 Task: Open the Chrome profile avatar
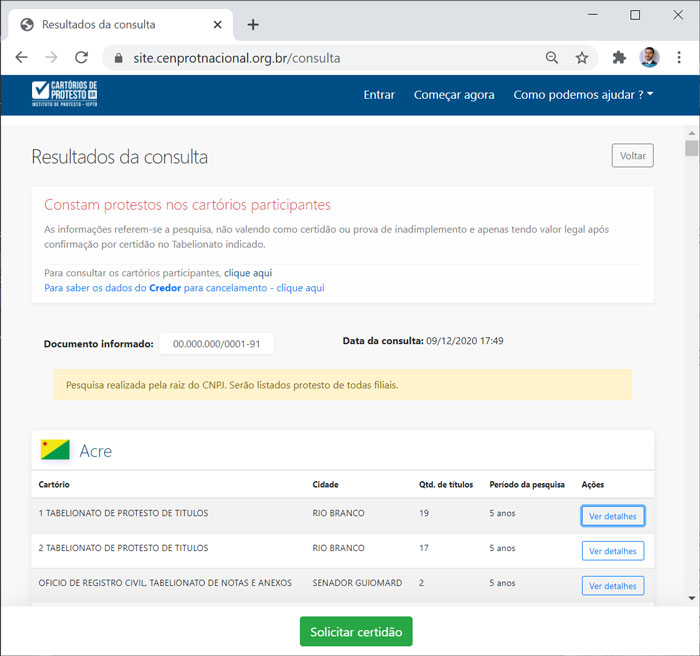tap(649, 58)
